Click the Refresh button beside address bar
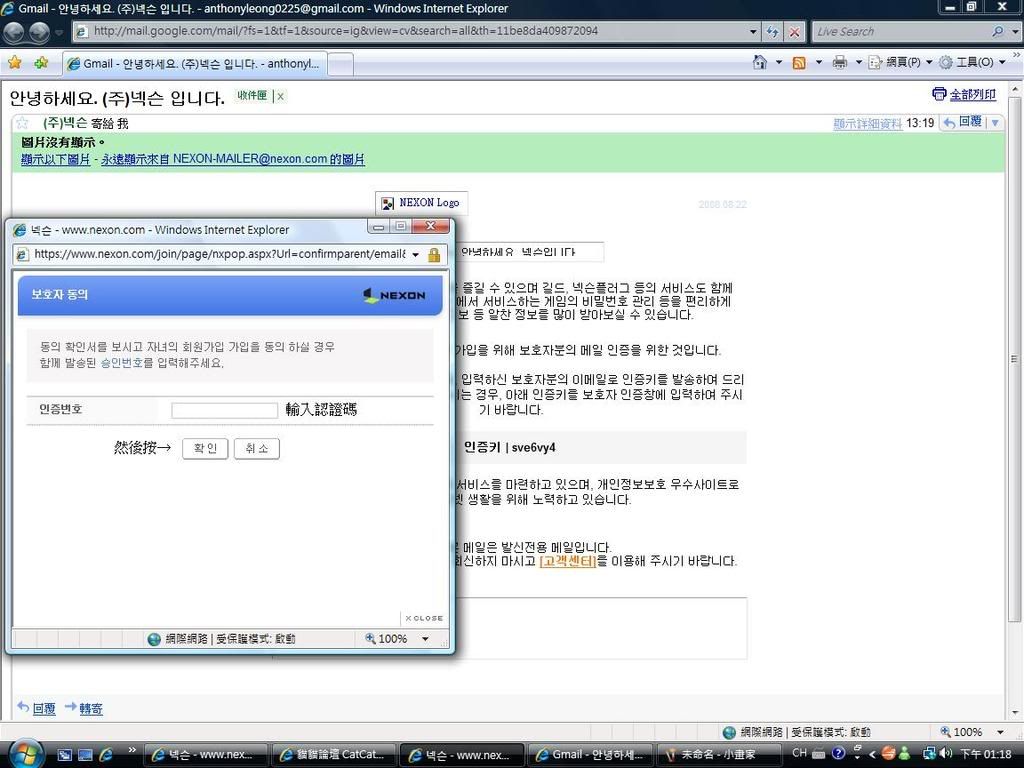Viewport: 1024px width, 768px height. coord(773,31)
